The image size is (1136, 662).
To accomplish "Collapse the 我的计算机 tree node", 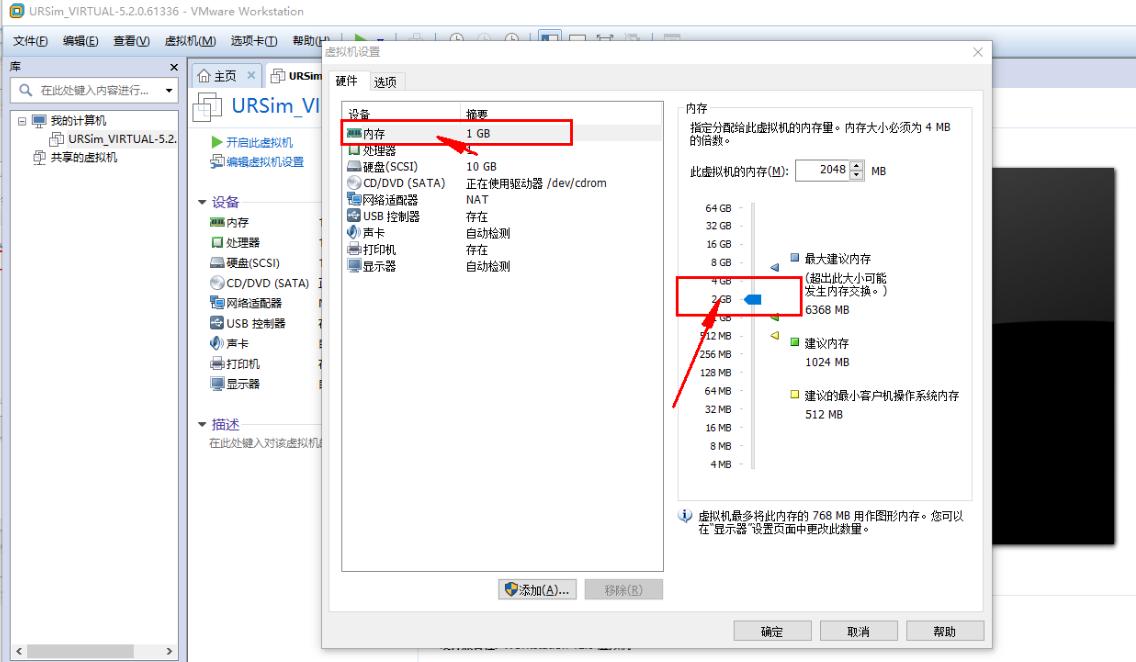I will point(22,121).
